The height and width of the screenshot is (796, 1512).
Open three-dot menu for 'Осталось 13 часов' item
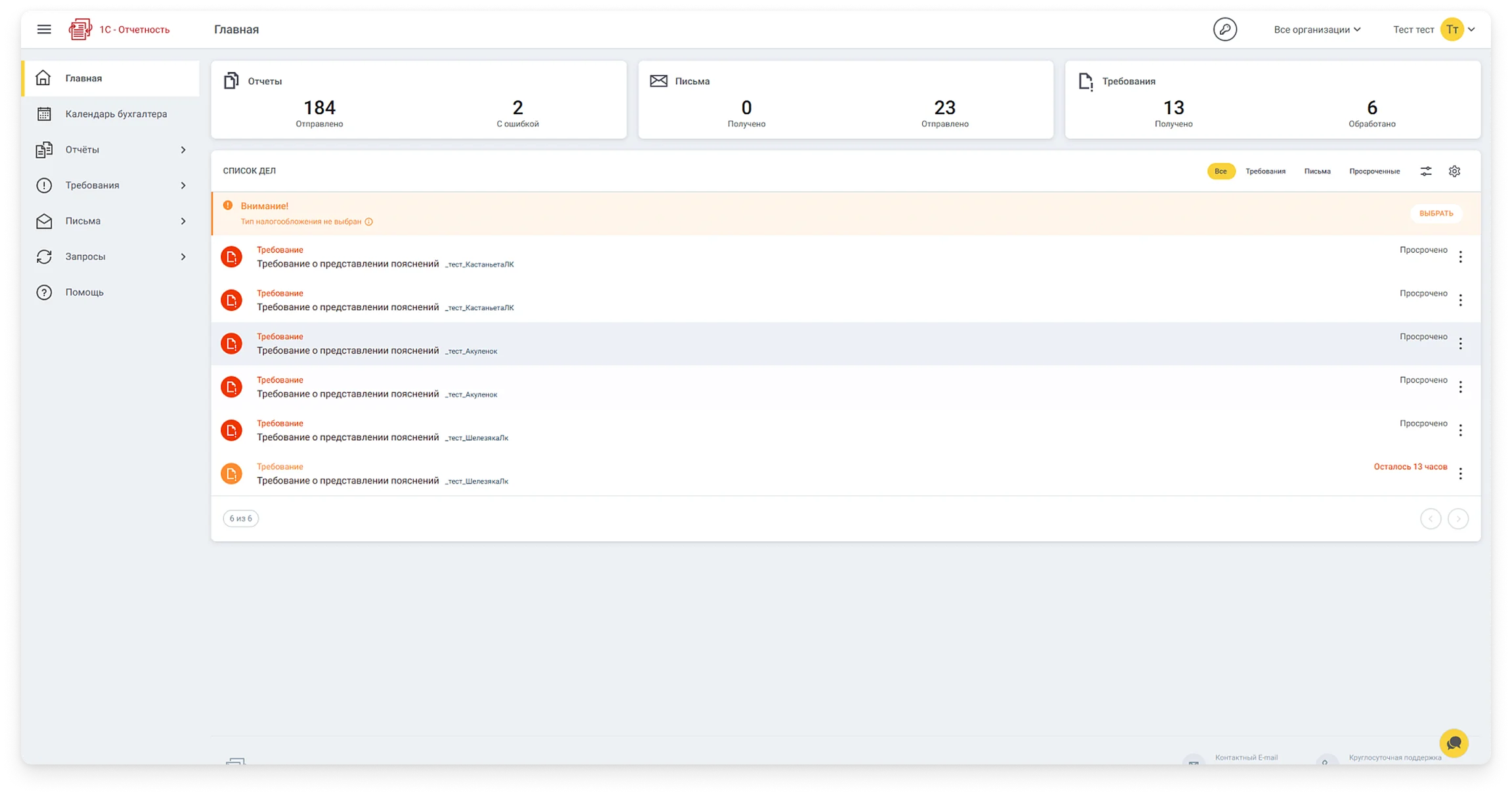[1460, 474]
